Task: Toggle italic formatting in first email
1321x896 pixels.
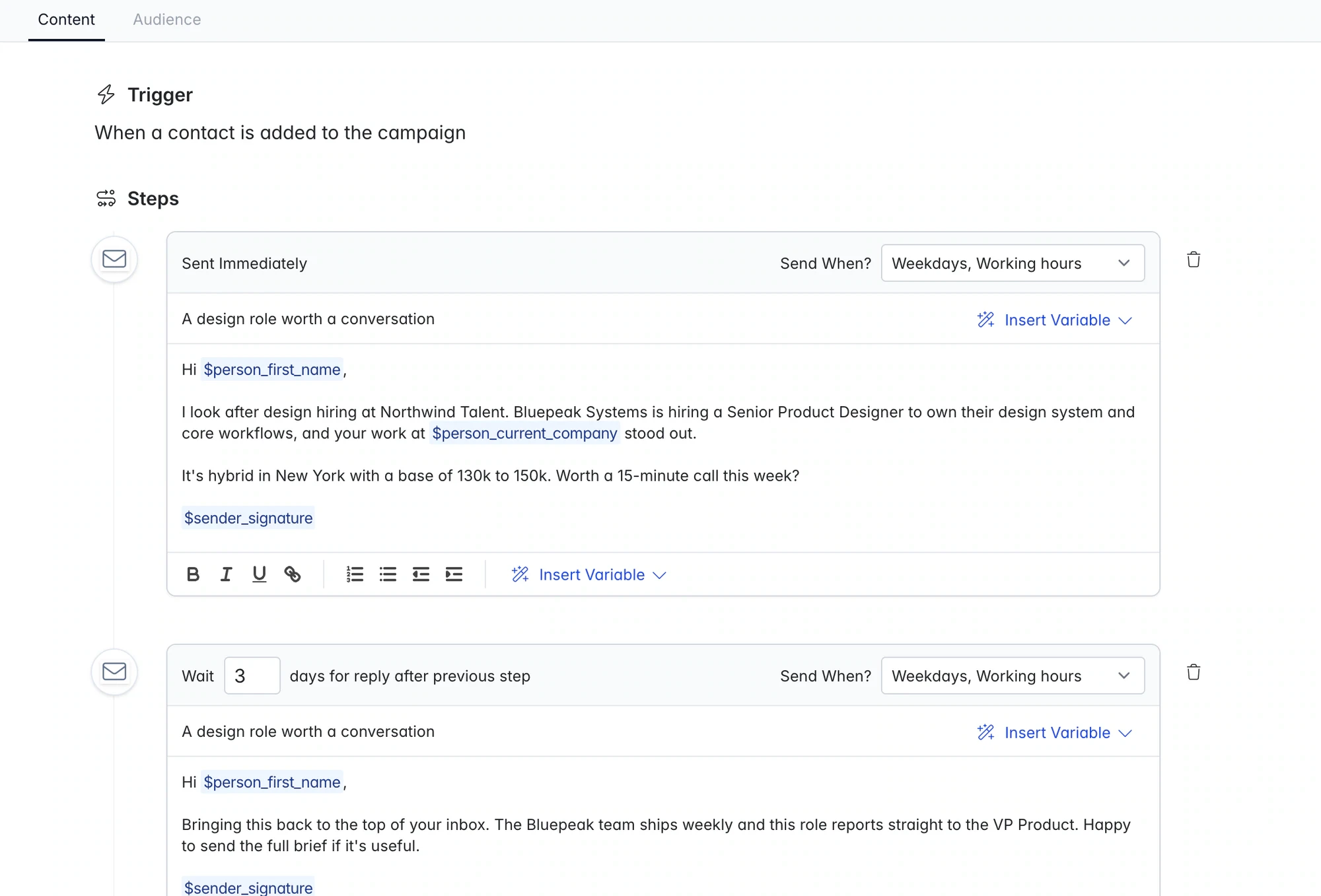Action: [226, 574]
